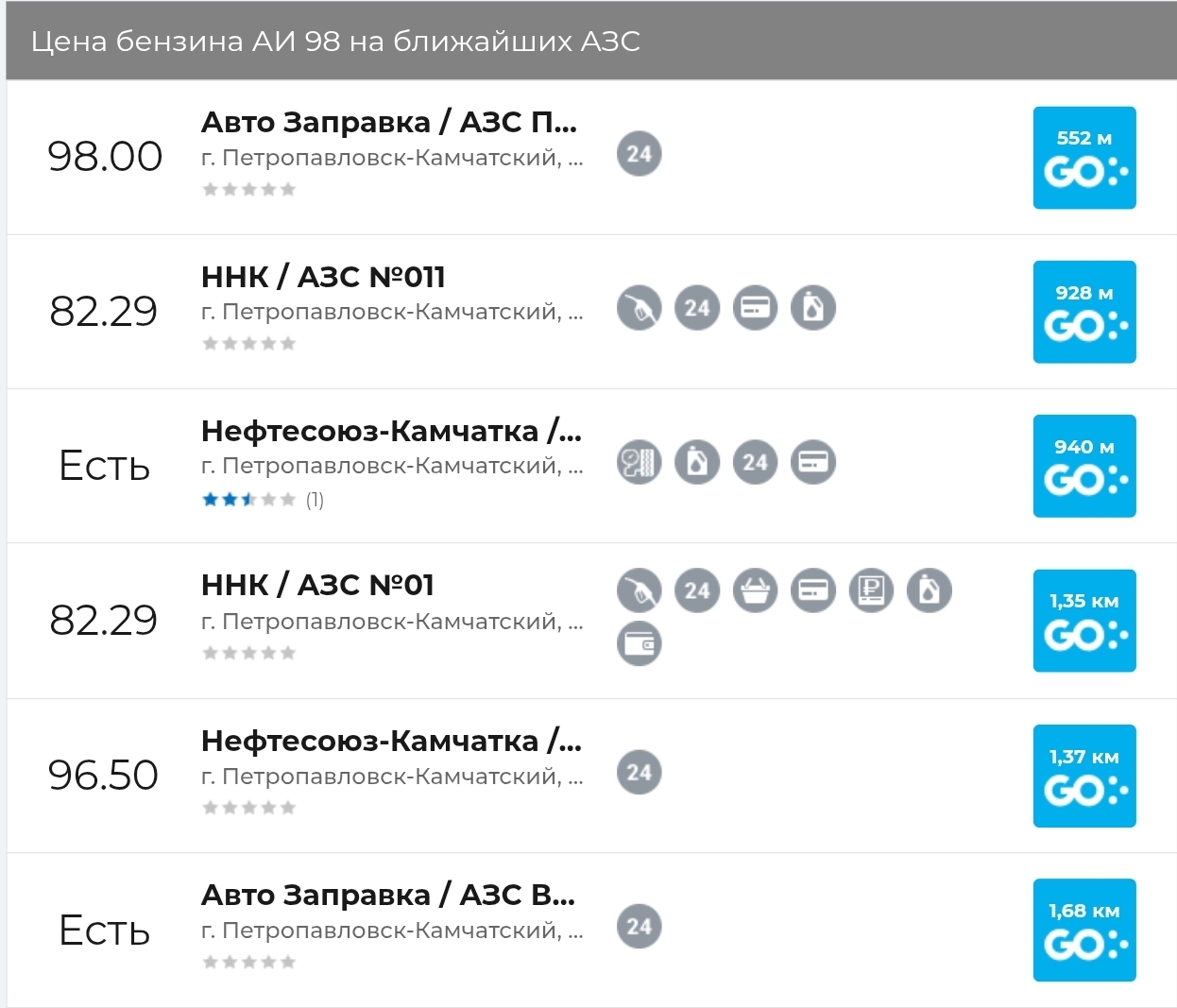Screen dimensions: 1177x1008
Task: Click the tire inflation icon for the 940 м station
Action: 640,462
